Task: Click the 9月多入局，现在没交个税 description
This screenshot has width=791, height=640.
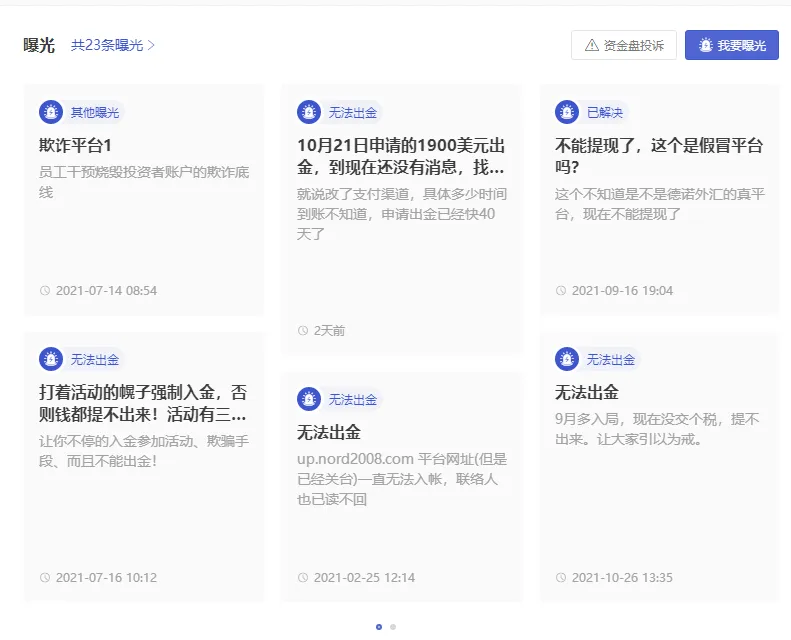Action: tap(657, 429)
